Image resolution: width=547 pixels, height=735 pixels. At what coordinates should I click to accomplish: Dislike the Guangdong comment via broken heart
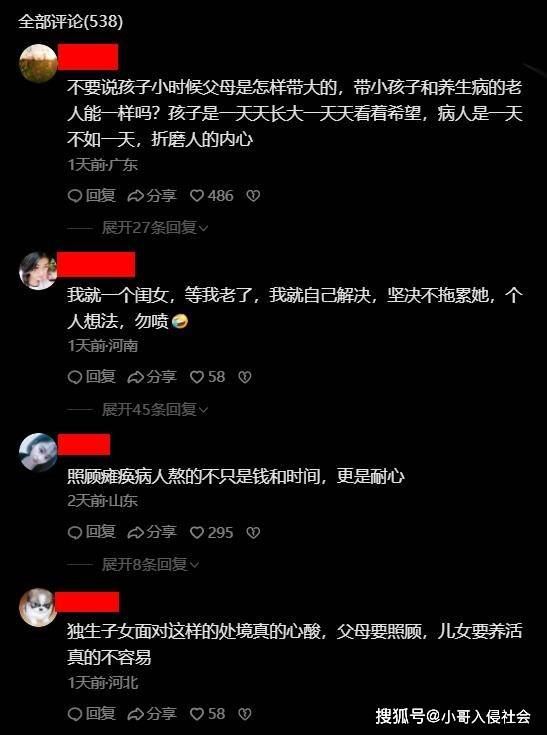point(253,195)
